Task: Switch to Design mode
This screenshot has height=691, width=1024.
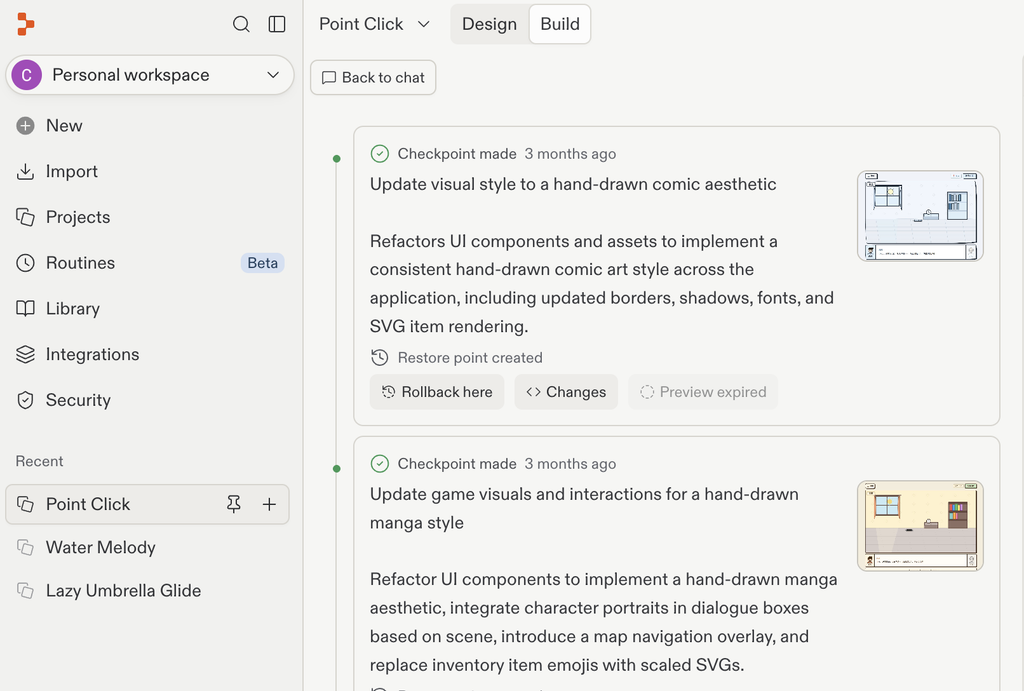Action: point(489,24)
